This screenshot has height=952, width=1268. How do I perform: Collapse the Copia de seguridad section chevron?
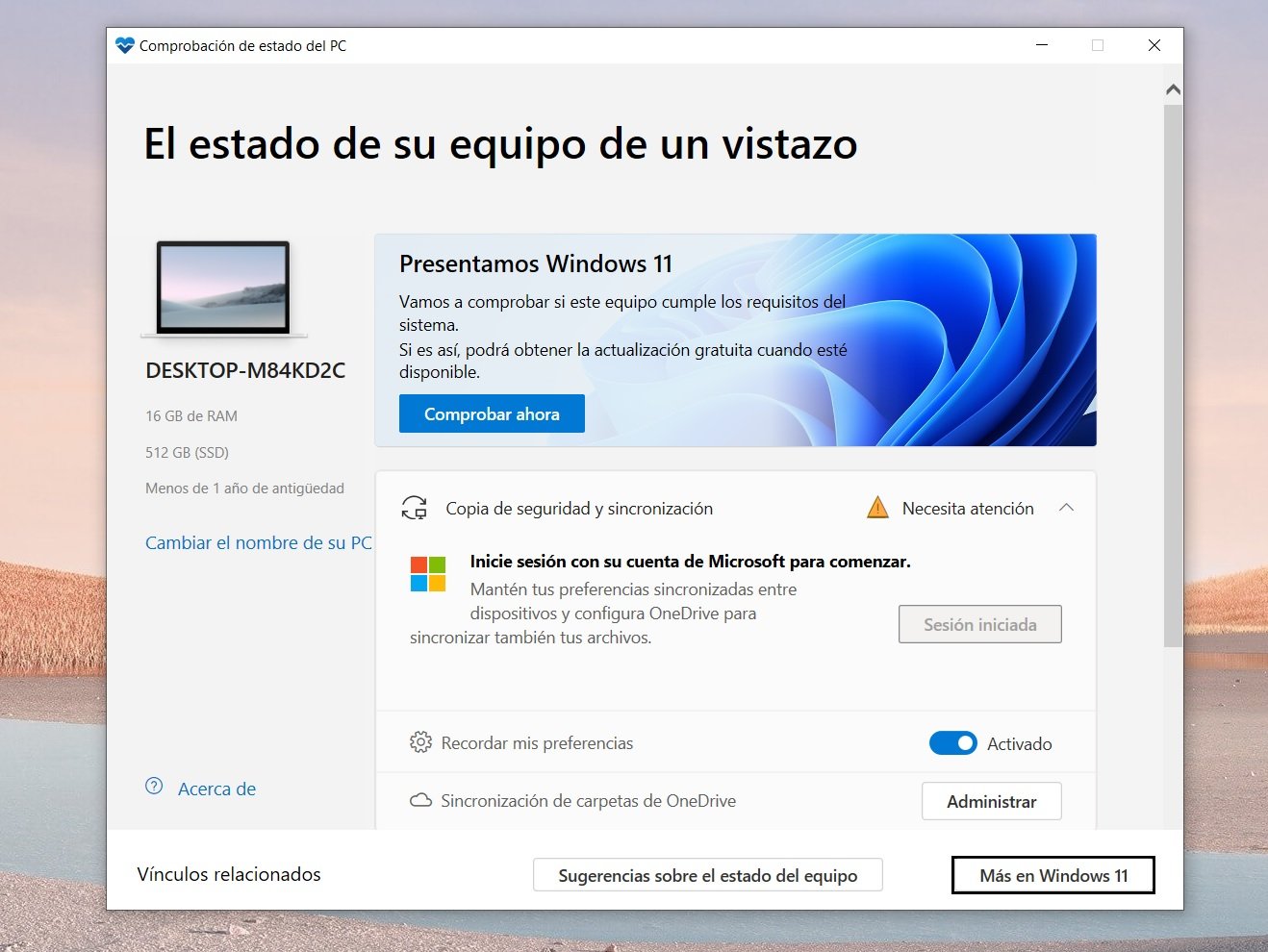[1066, 508]
